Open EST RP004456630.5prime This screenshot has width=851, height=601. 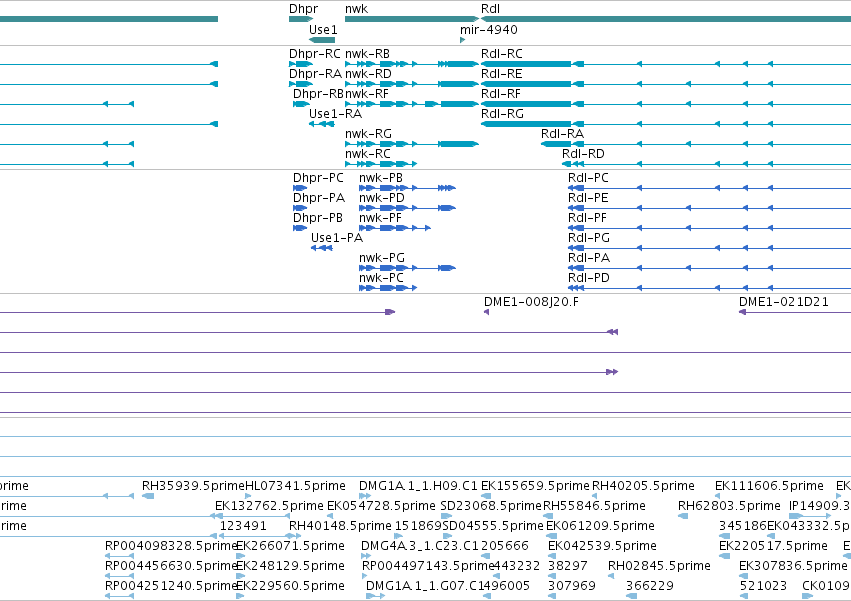pyautogui.click(x=172, y=566)
